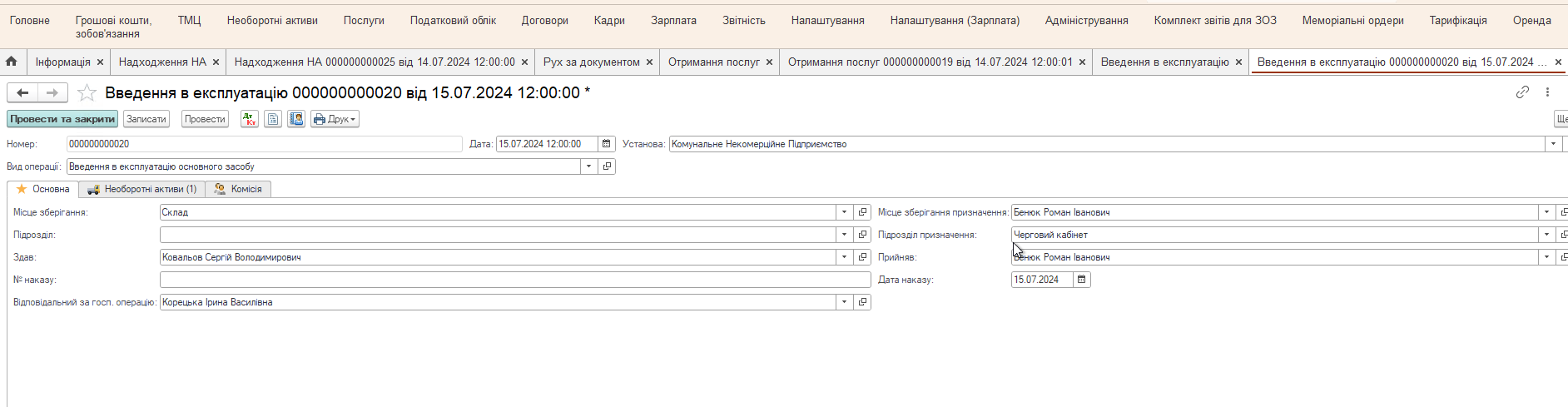The image size is (1568, 407).
Task: Expand the Місце зберігання dropdown
Action: tap(844, 212)
